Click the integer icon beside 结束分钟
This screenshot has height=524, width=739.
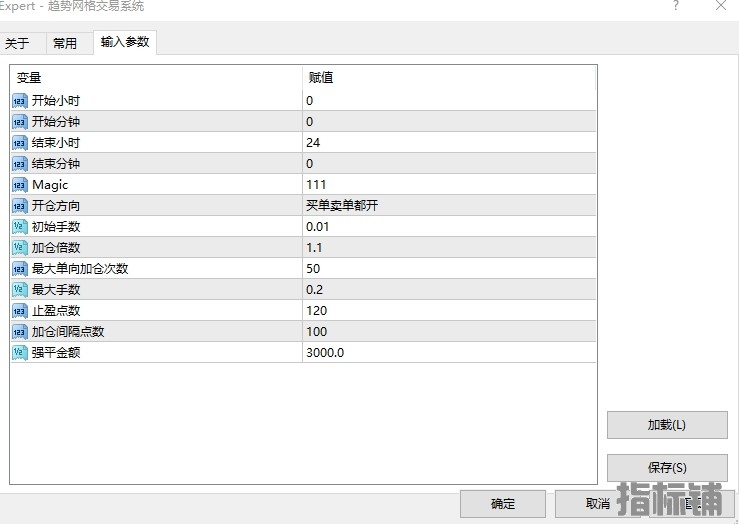coord(19,164)
